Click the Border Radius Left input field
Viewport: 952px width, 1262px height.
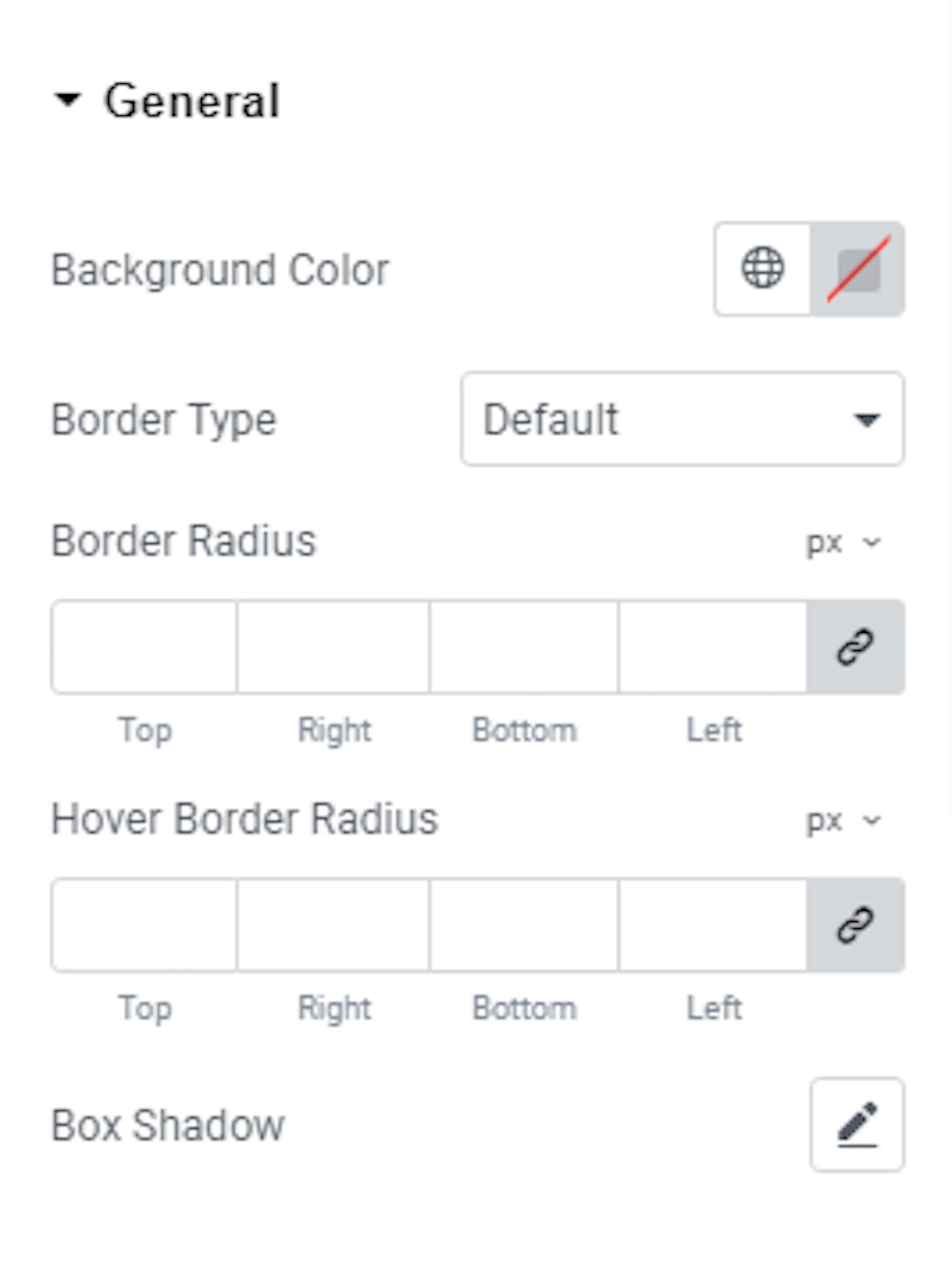tap(713, 646)
